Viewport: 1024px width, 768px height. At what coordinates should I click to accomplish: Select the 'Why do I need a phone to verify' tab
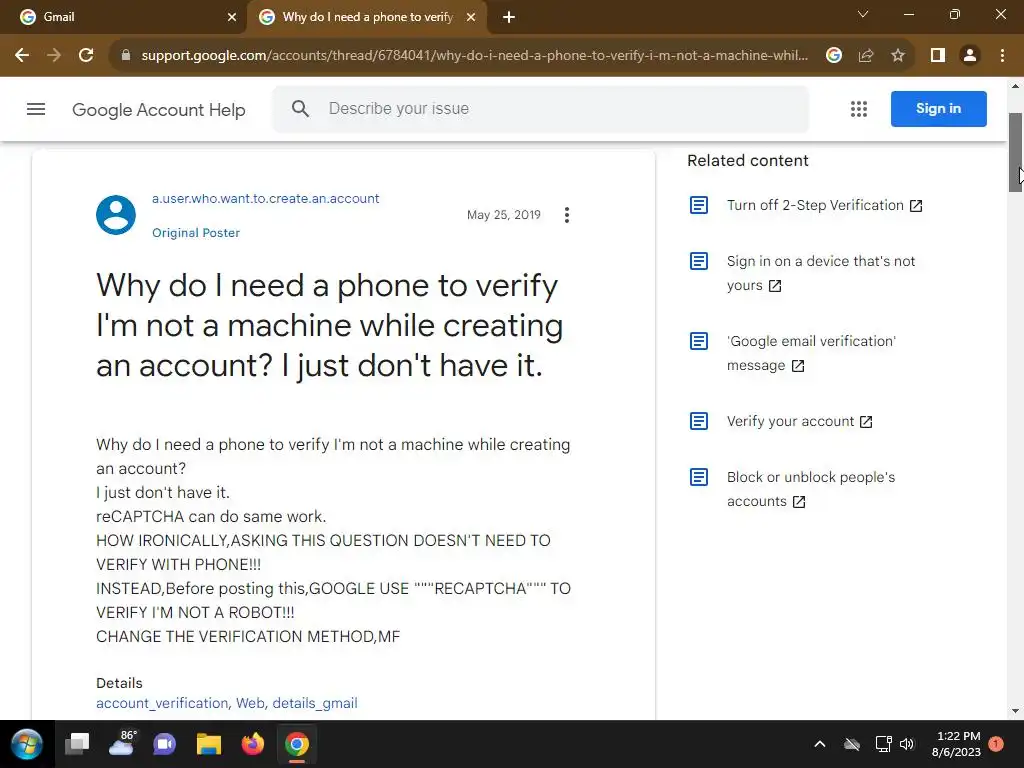pyautogui.click(x=367, y=17)
